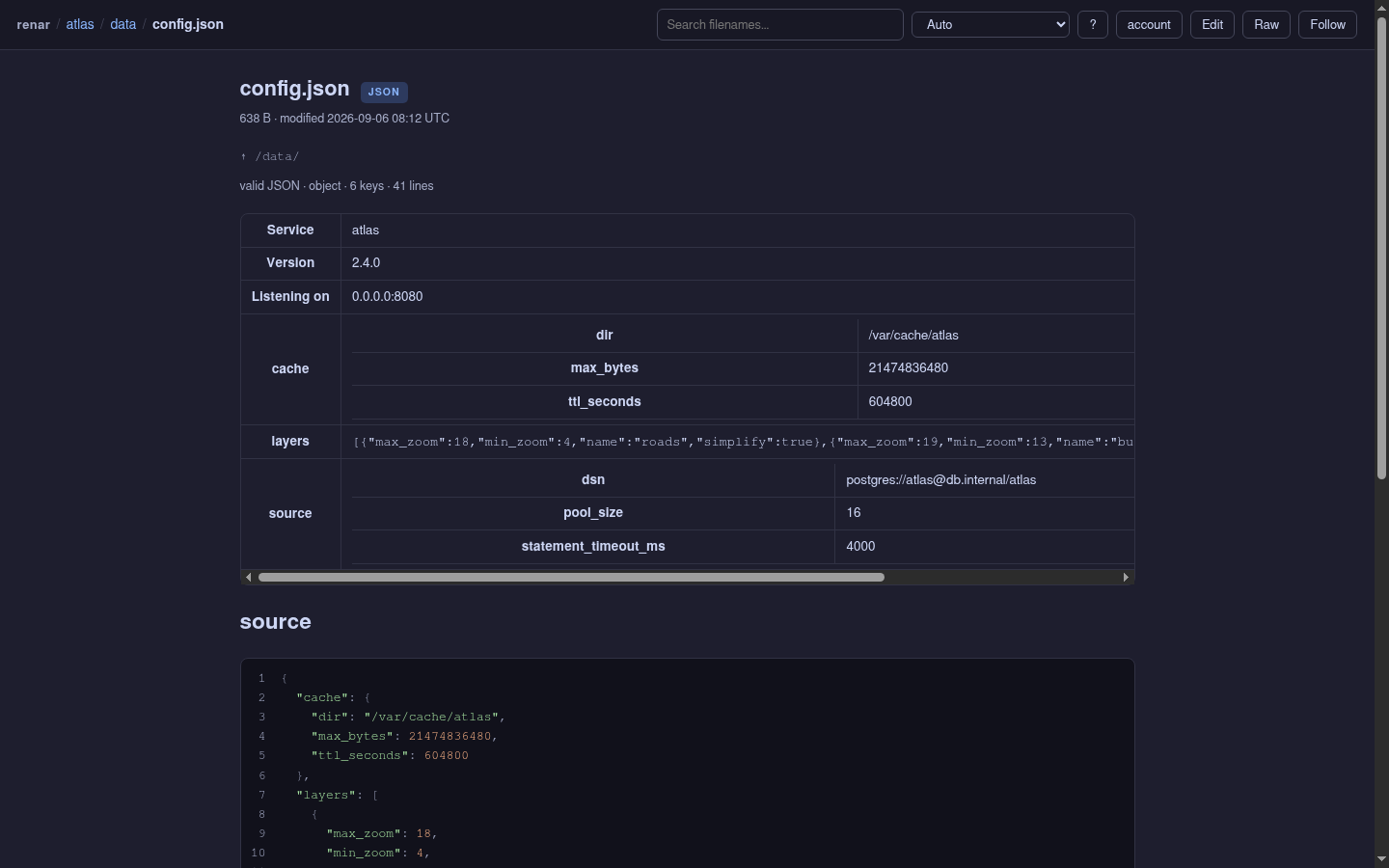Image resolution: width=1389 pixels, height=868 pixels.
Task: Navigate to the data breadcrumb folder
Action: pyautogui.click(x=123, y=25)
